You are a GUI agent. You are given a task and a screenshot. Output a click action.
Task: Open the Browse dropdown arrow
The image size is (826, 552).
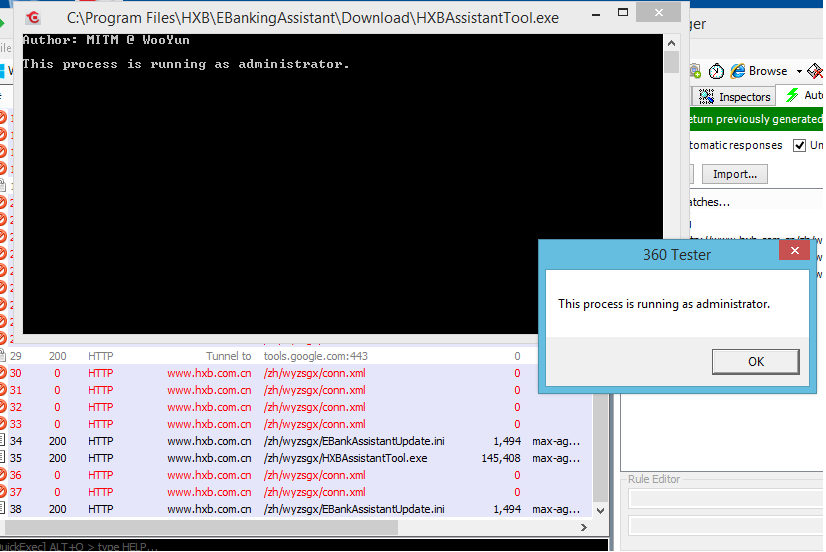[799, 72]
